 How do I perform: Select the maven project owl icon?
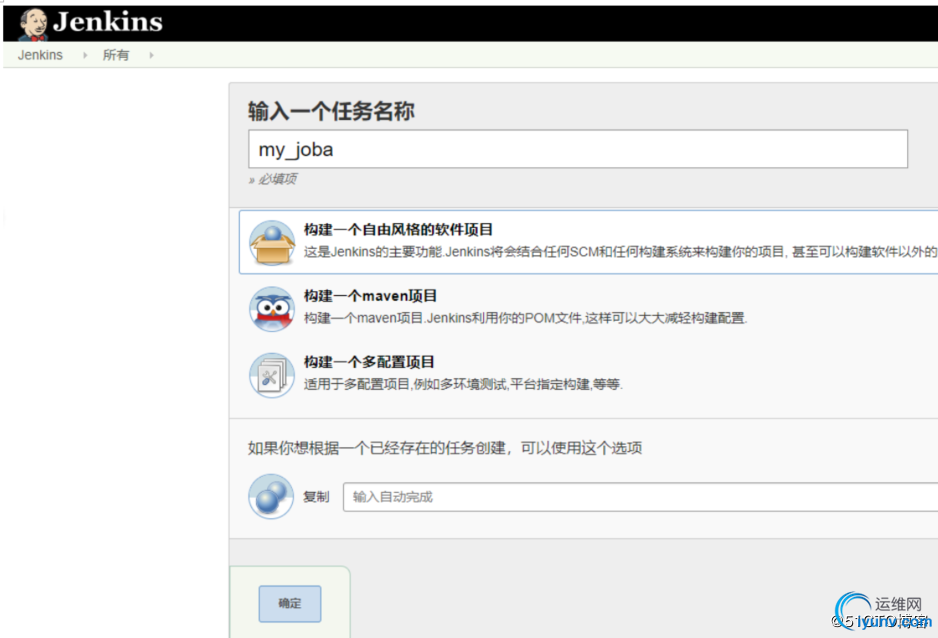(272, 309)
